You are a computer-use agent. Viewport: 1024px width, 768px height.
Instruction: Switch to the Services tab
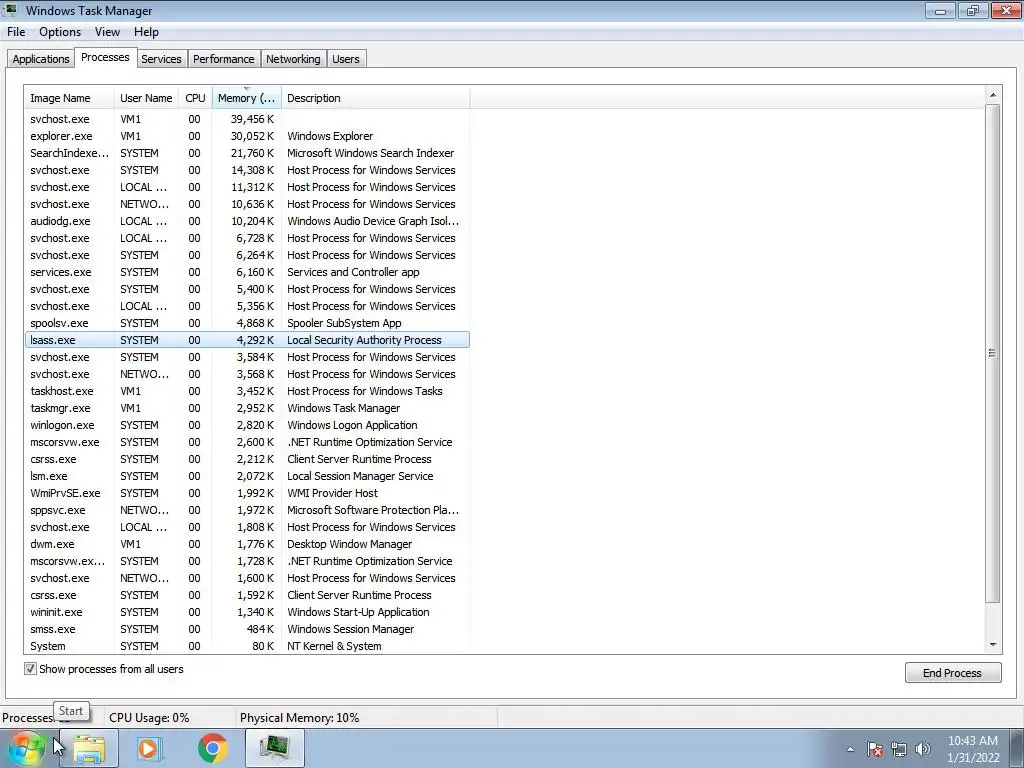pyautogui.click(x=161, y=59)
